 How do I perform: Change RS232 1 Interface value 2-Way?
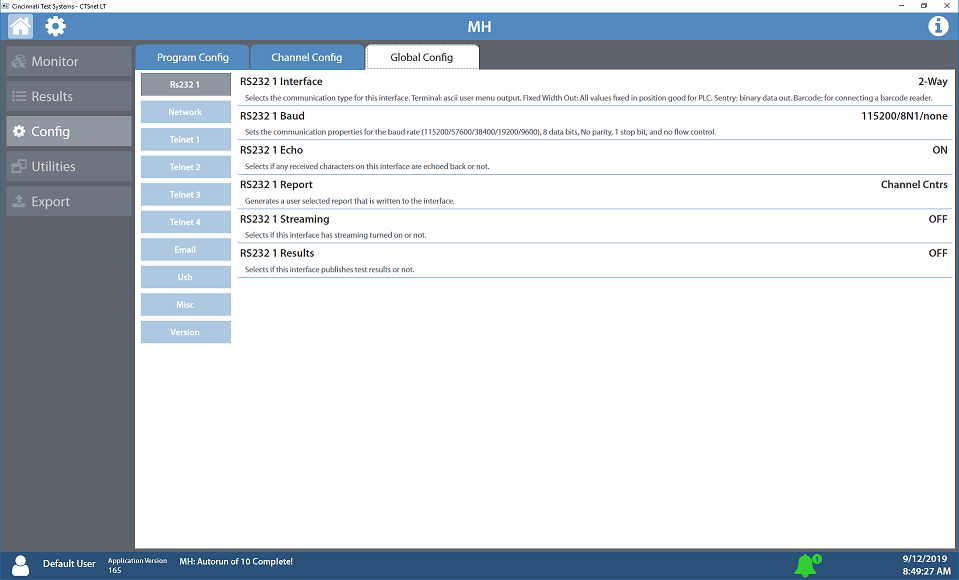click(932, 81)
